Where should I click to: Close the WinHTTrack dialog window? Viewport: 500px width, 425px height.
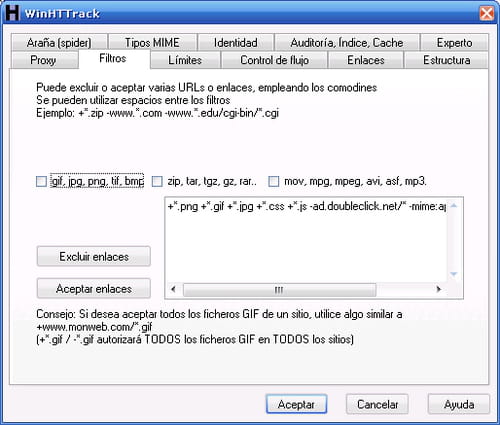click(487, 13)
